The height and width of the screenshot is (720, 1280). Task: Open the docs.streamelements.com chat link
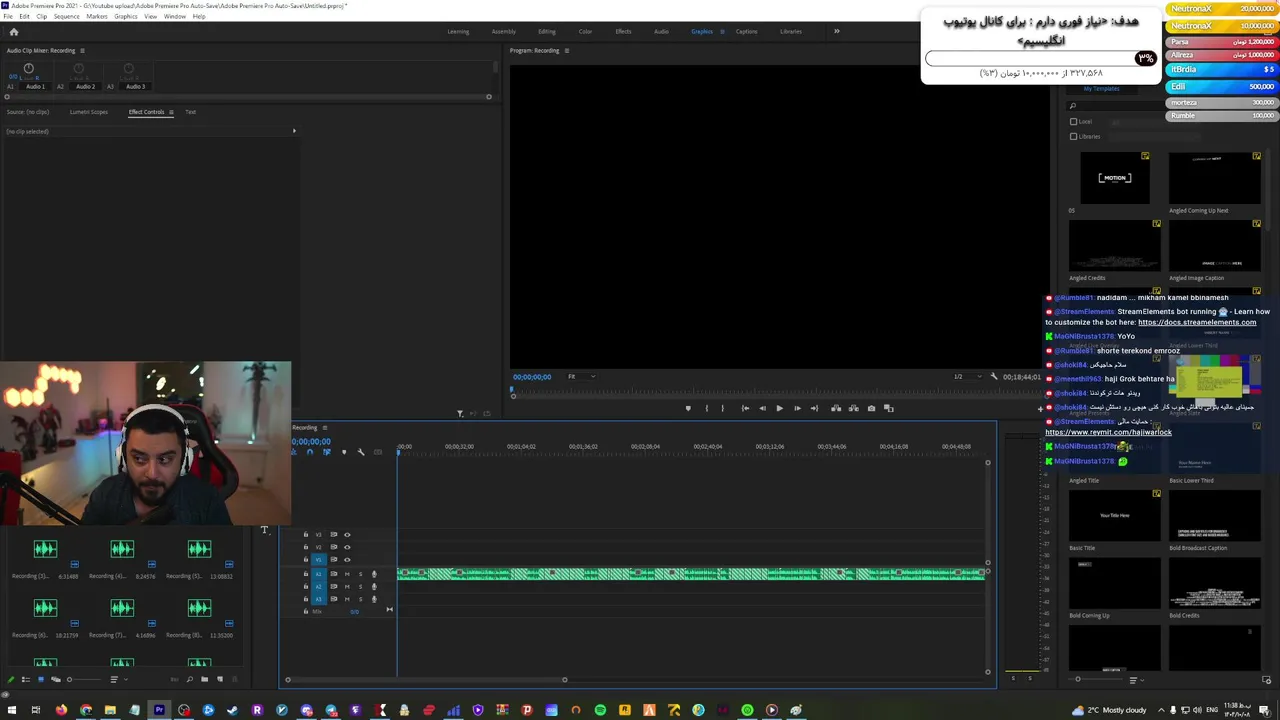click(1197, 322)
